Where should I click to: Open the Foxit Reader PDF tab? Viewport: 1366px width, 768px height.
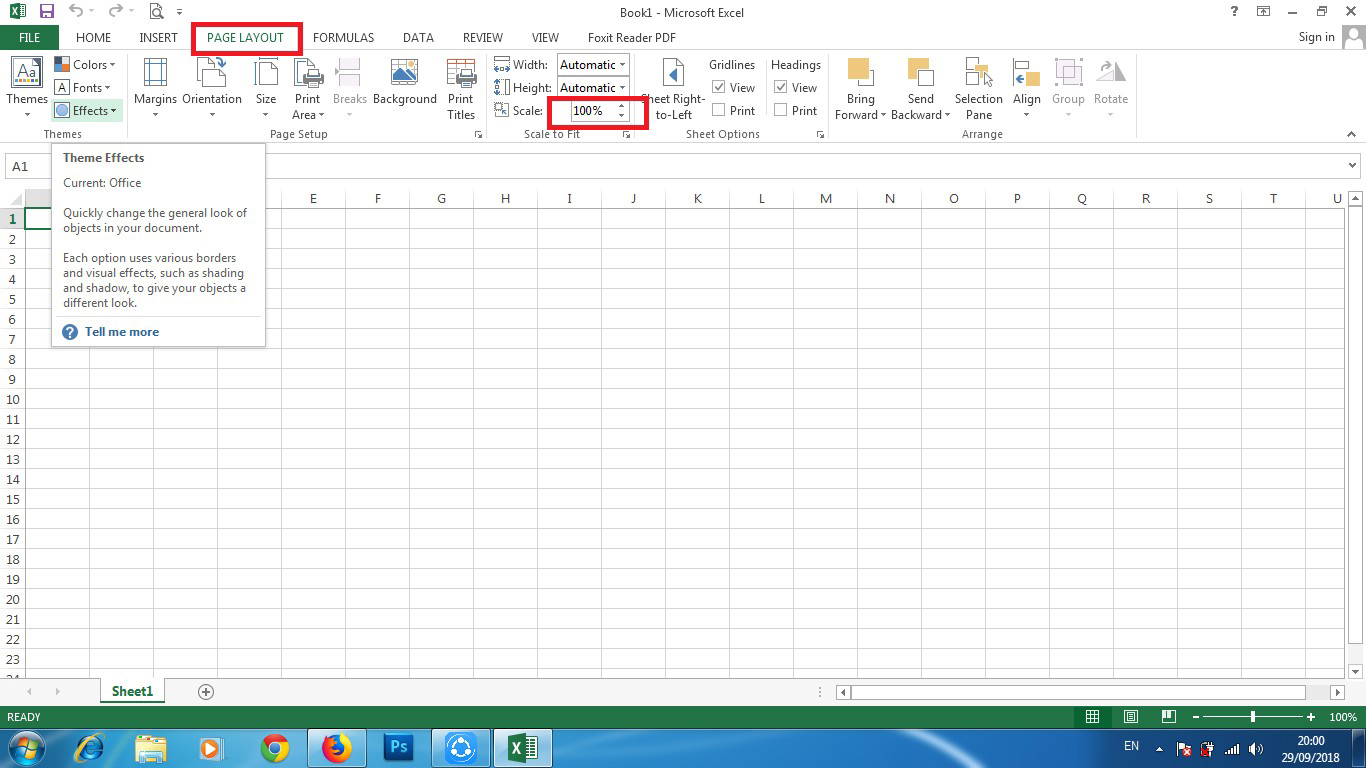coord(632,38)
